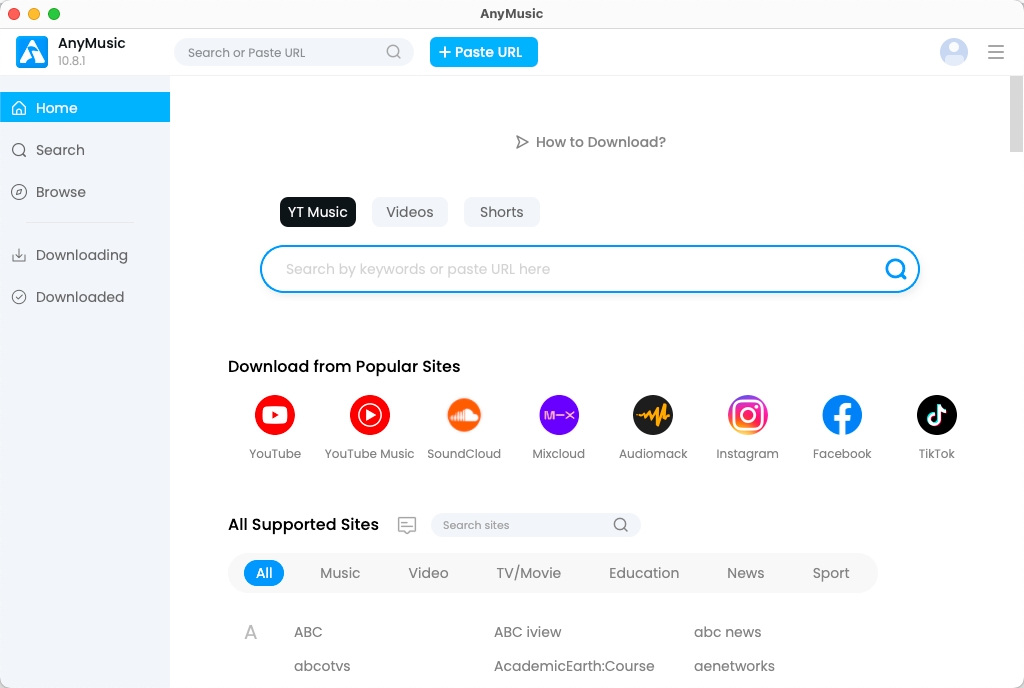Select the All sites filter
The image size is (1024, 688).
click(264, 573)
